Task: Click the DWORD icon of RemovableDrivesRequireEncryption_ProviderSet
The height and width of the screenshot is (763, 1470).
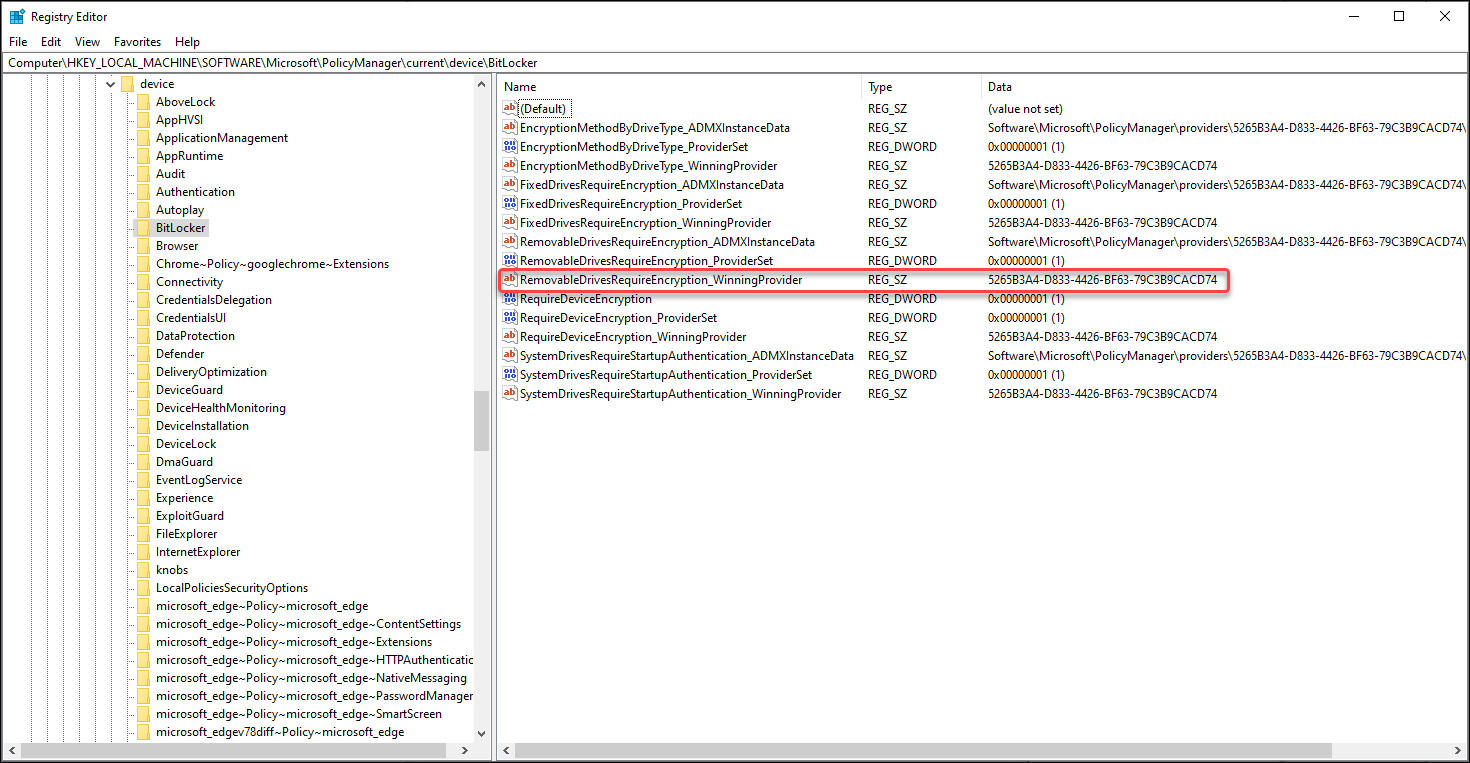Action: [x=510, y=260]
